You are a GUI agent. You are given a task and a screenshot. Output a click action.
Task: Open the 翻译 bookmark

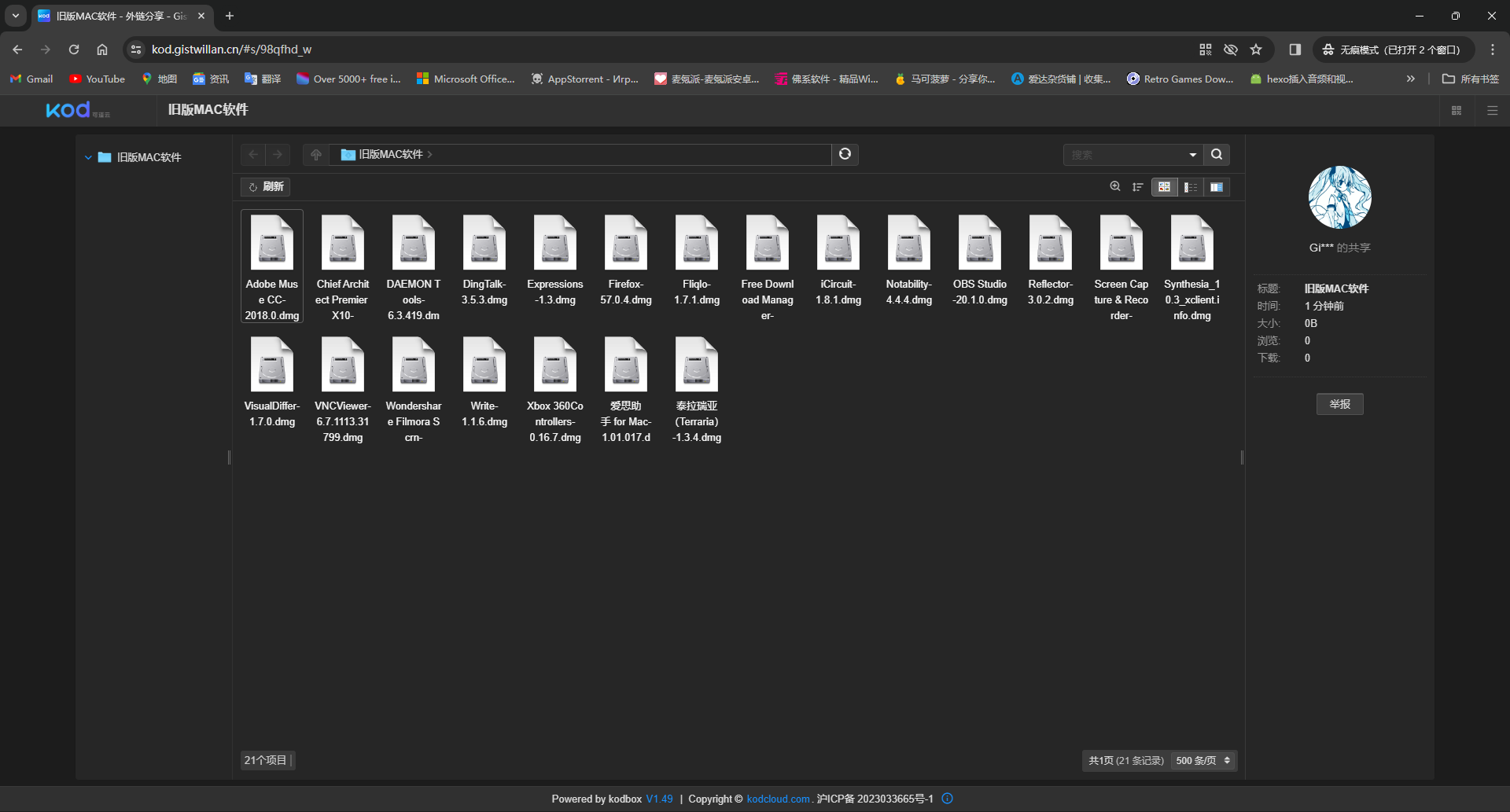pyautogui.click(x=263, y=79)
